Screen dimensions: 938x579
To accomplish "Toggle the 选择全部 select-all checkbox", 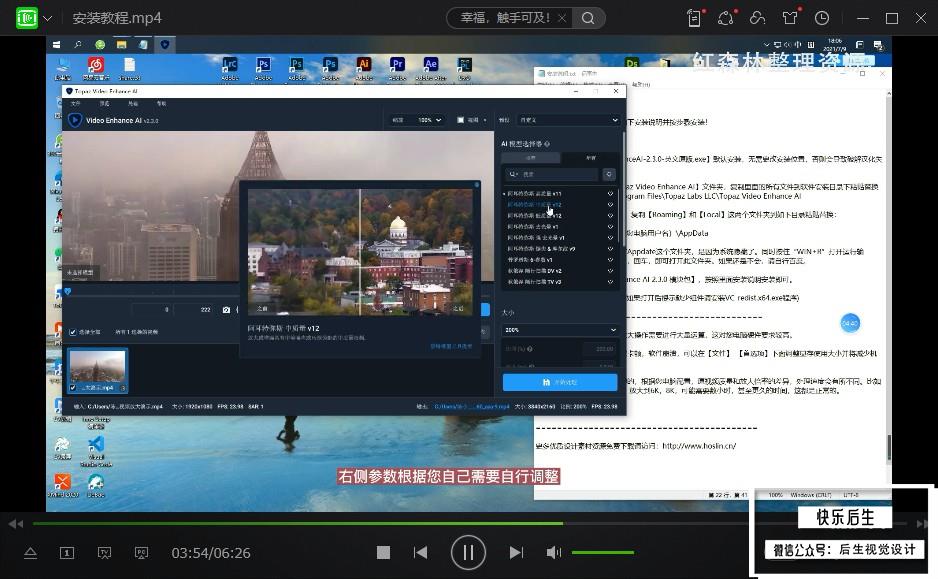I will click(x=73, y=332).
